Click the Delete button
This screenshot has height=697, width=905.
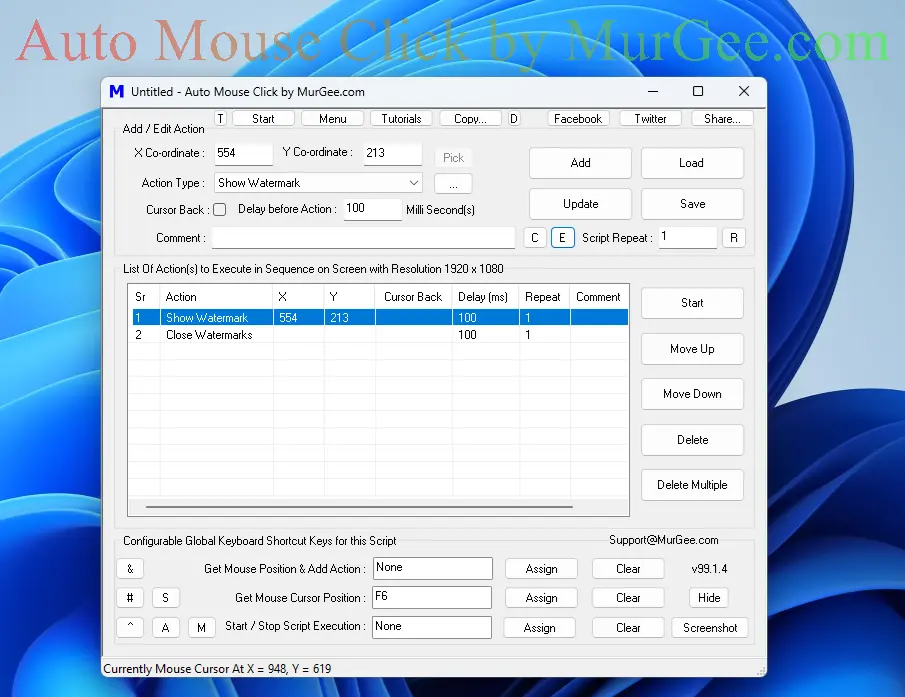692,440
